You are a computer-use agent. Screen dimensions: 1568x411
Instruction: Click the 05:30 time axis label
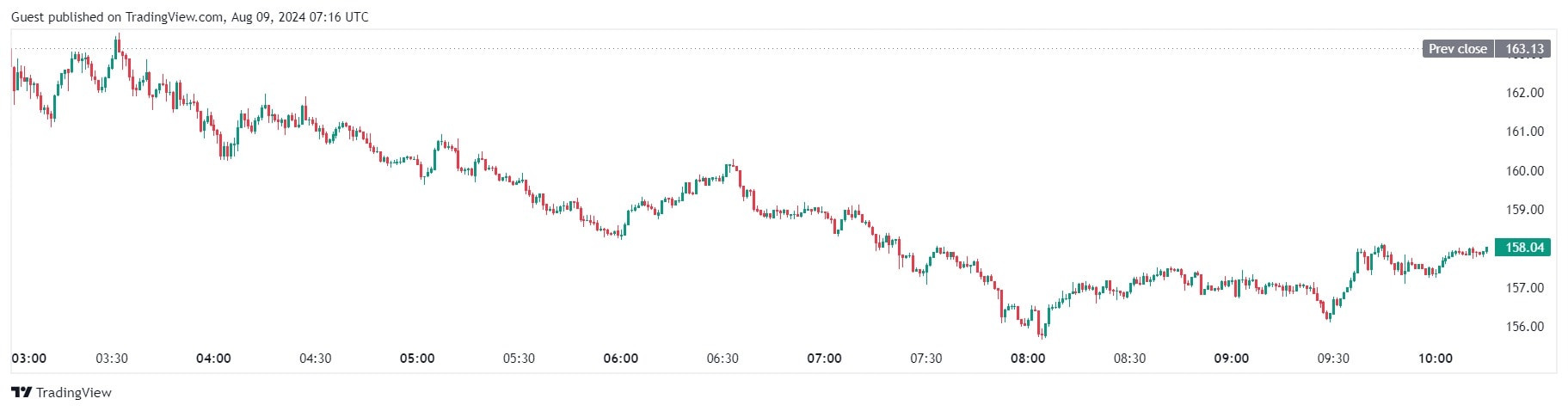519,359
